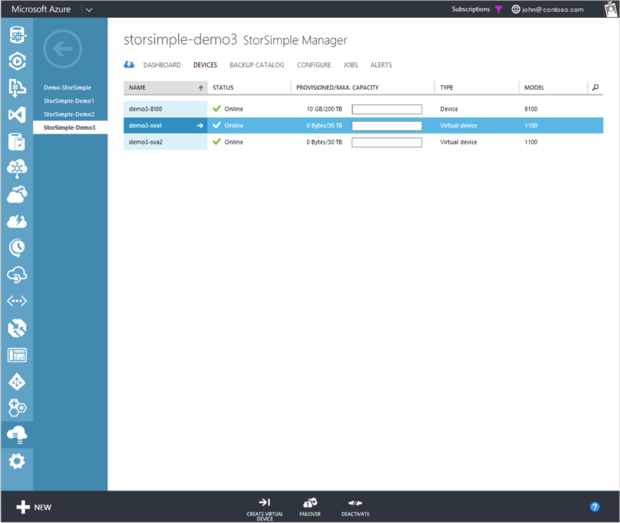Open demo3-sva1 via its arrow
620x523 pixels.
(x=200, y=126)
